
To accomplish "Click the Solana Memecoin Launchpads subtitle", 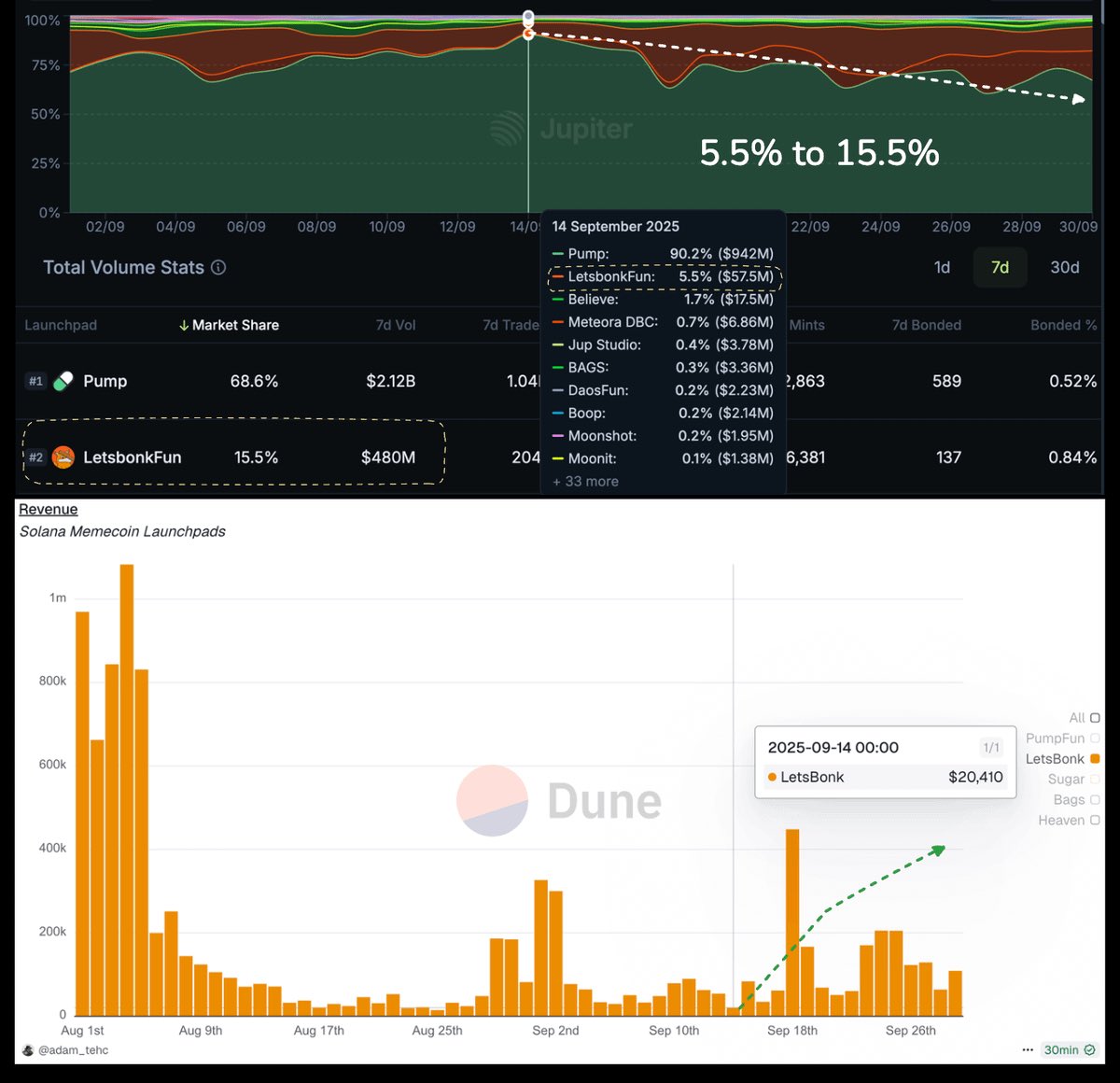I will (122, 531).
